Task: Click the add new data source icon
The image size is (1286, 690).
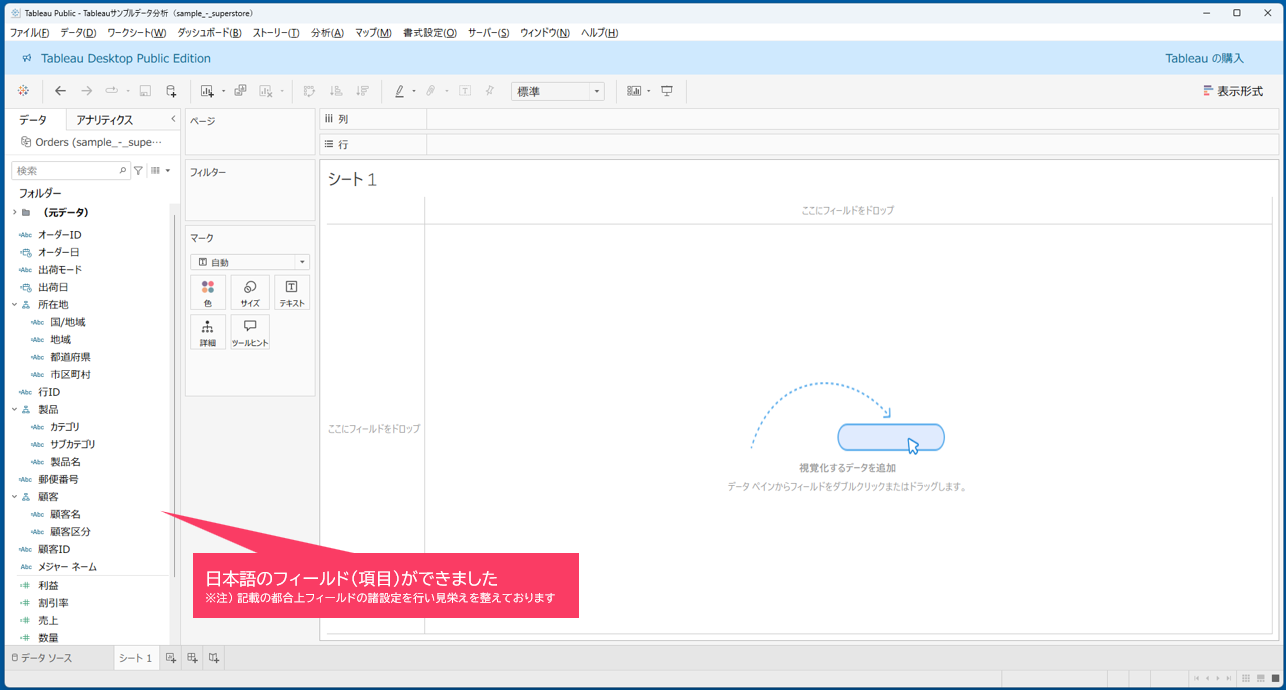Action: [171, 91]
